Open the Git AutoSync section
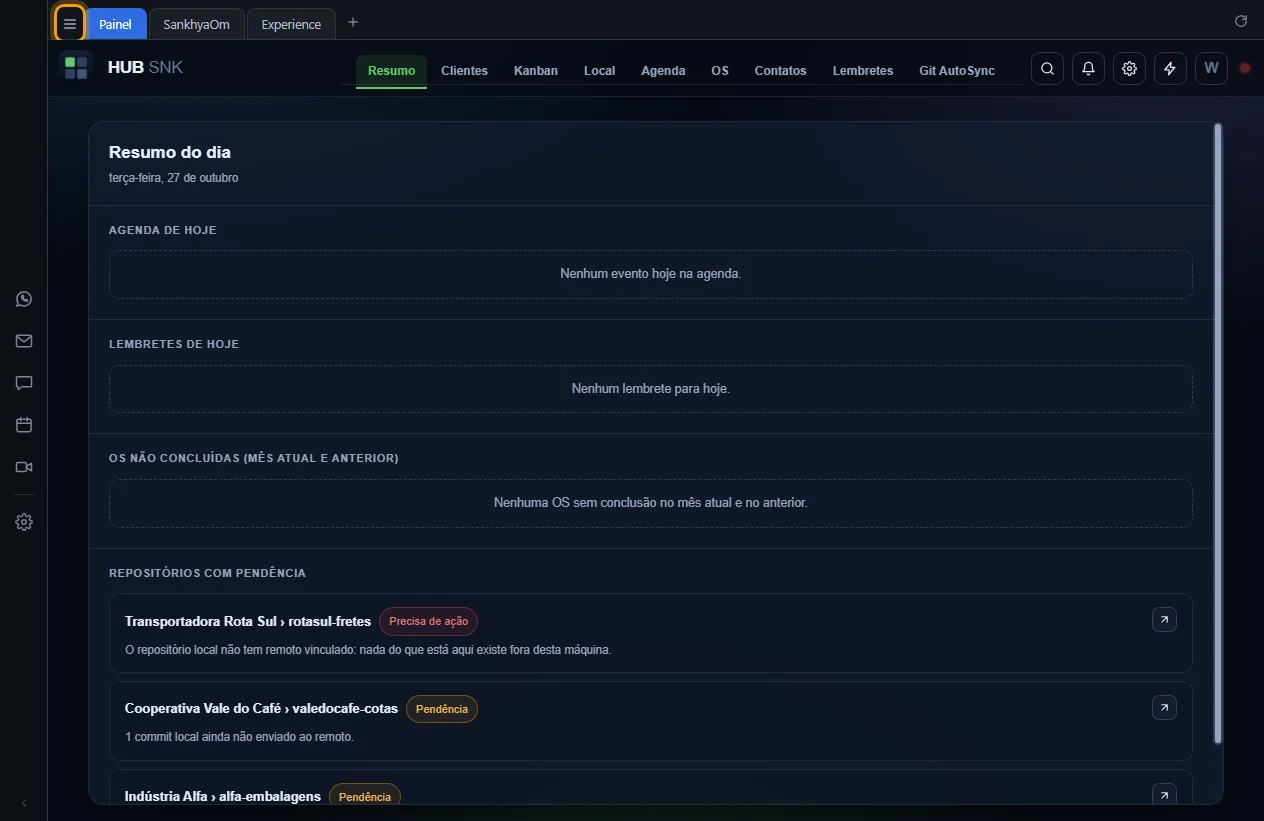The width and height of the screenshot is (1264, 821). pyautogui.click(x=957, y=71)
